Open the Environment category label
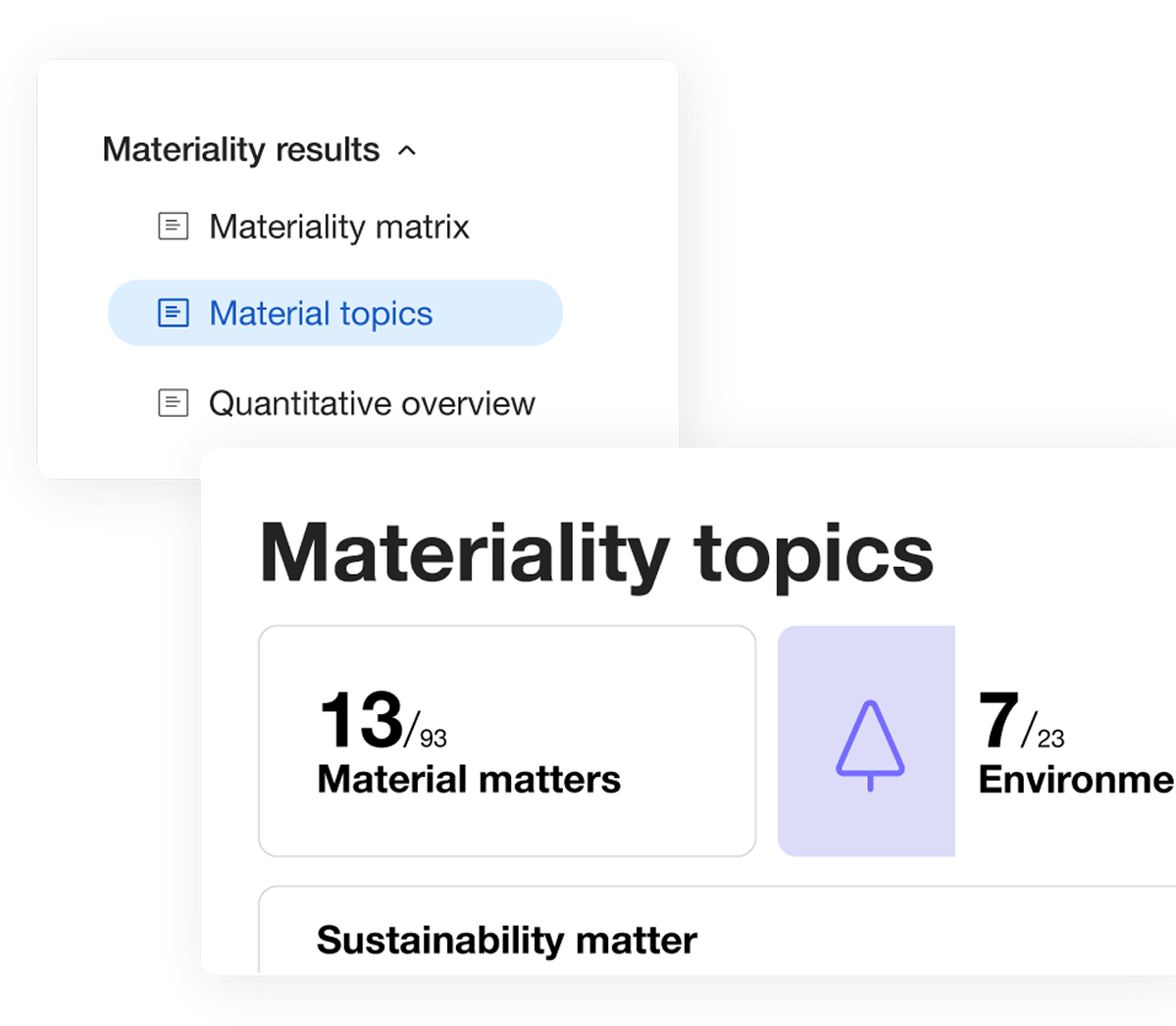Image resolution: width=1176 pixels, height=1026 pixels. pyautogui.click(x=1077, y=779)
